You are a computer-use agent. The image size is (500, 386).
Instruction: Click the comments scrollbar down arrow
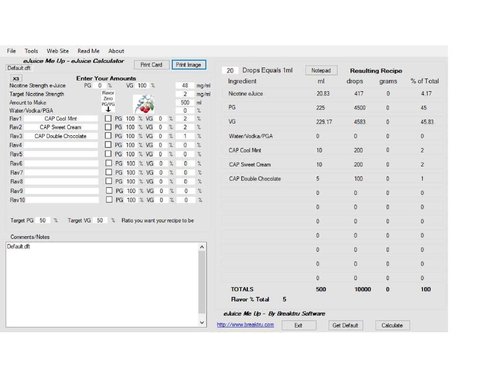tap(202, 322)
